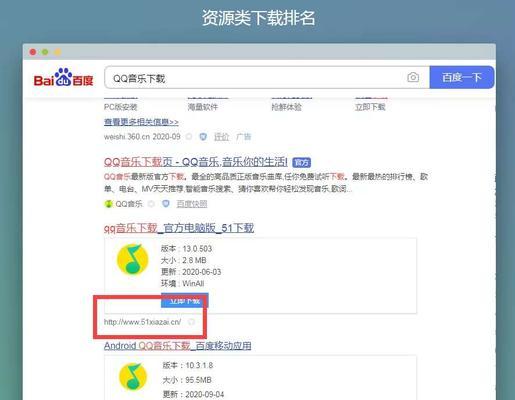Click small circle icon after weishi.360.cn date

tap(189, 137)
